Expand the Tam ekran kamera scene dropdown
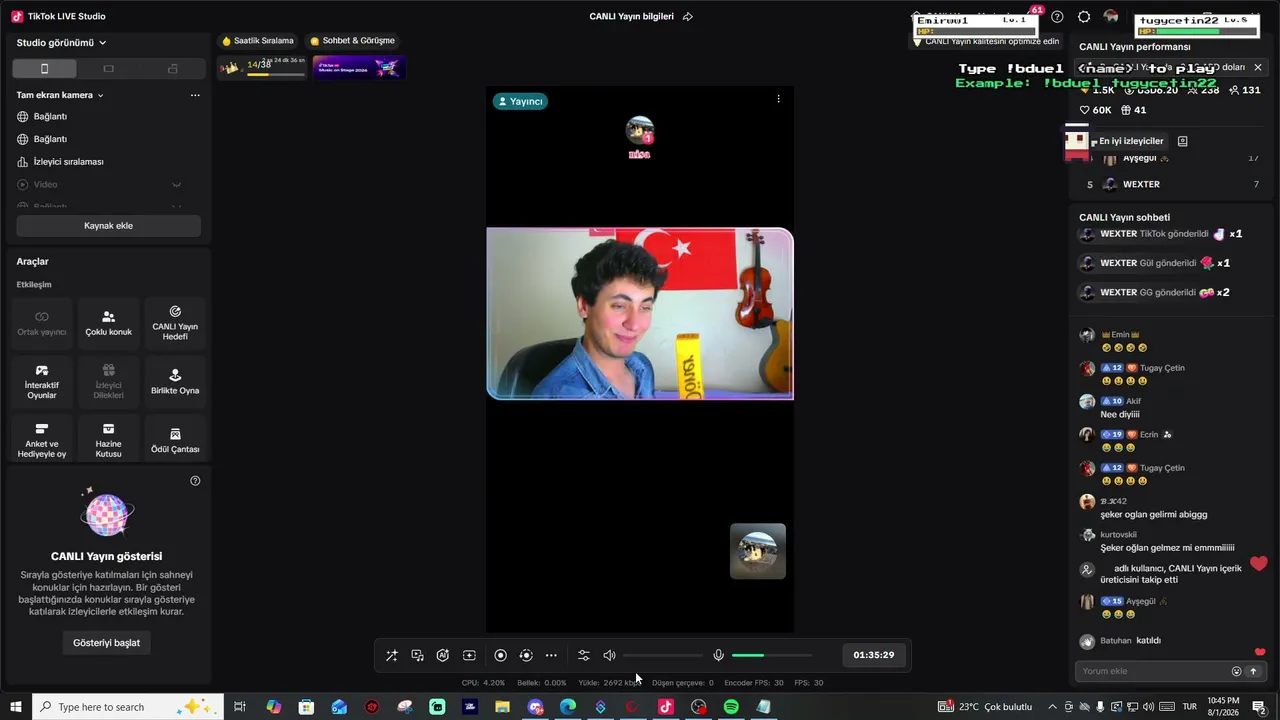Screen dimensions: 1280x720 [x=60, y=95]
